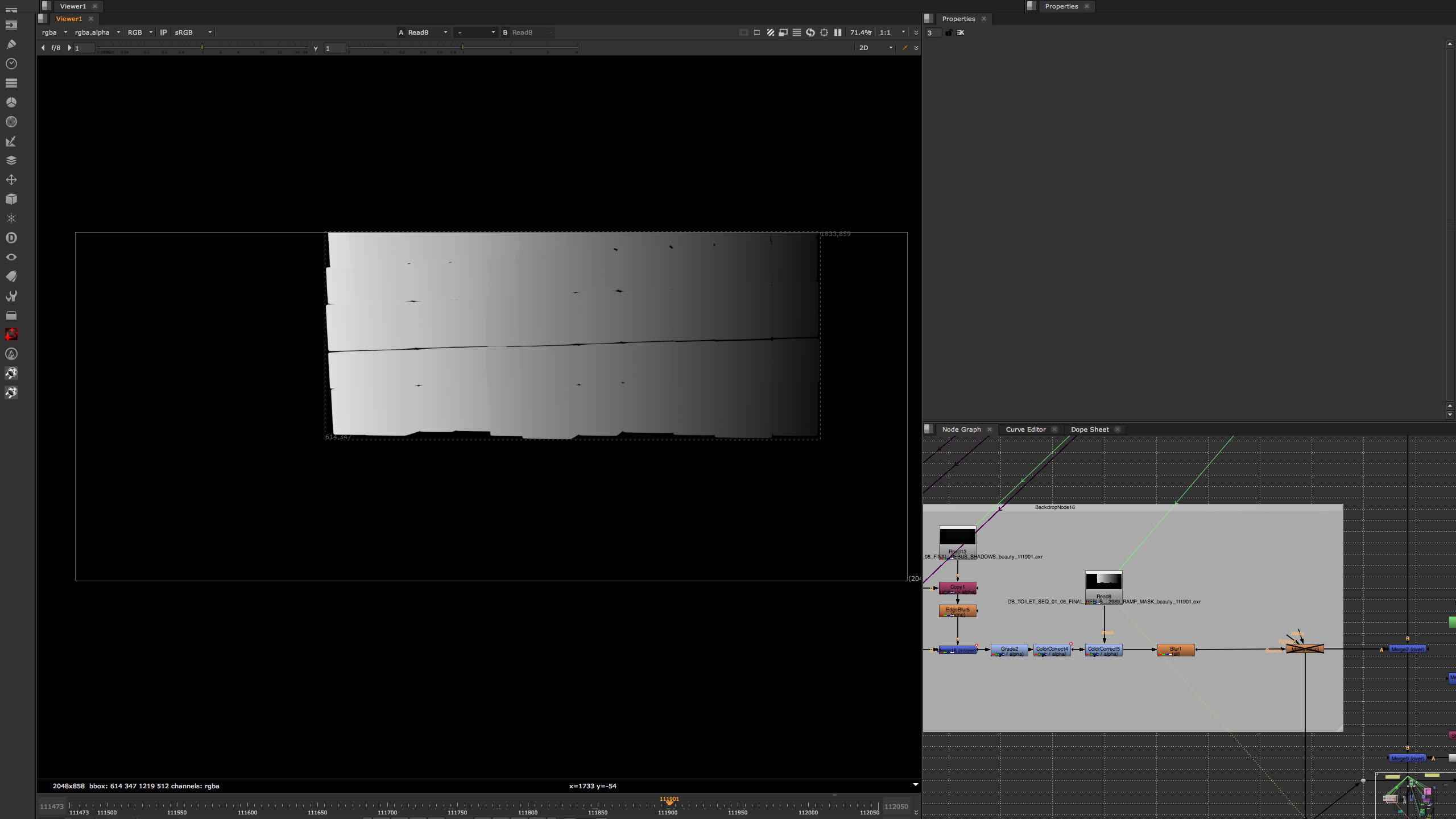1456x819 pixels.
Task: Toggle the format guide rectangle button
Action: (x=757, y=32)
